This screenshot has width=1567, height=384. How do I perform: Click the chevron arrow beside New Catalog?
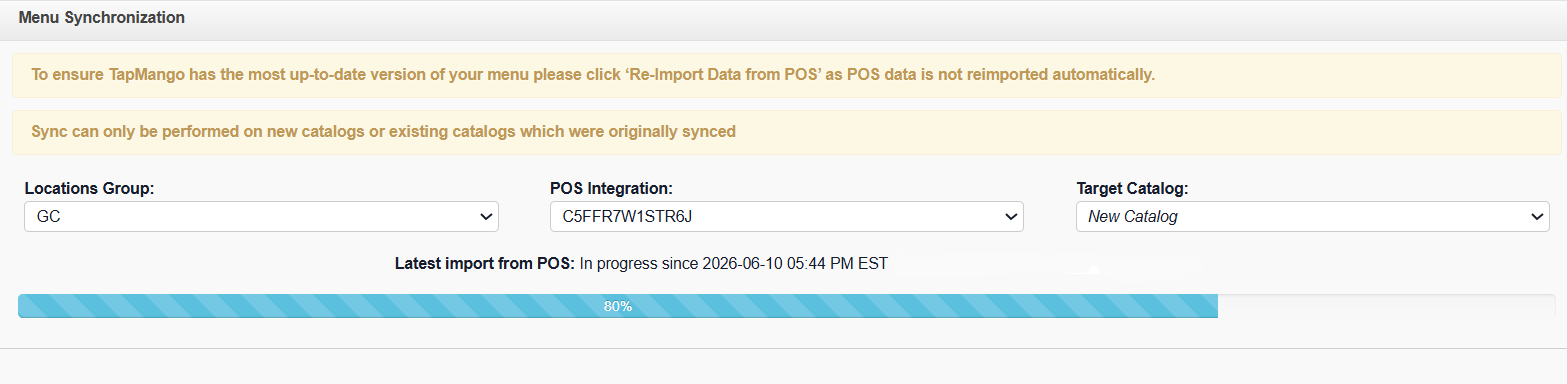[1537, 216]
